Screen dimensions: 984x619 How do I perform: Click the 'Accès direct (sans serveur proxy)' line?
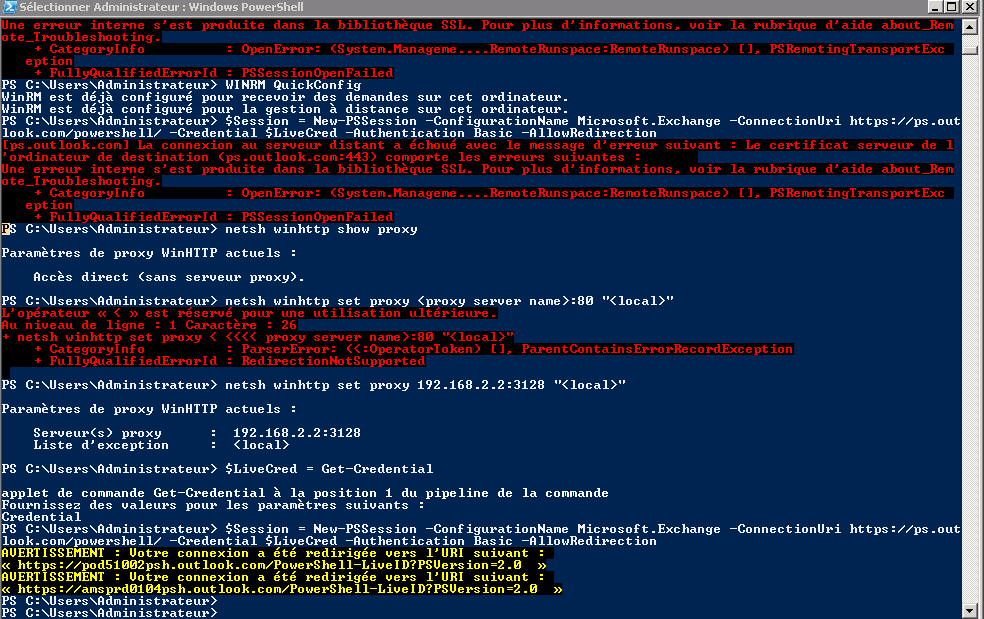point(169,277)
